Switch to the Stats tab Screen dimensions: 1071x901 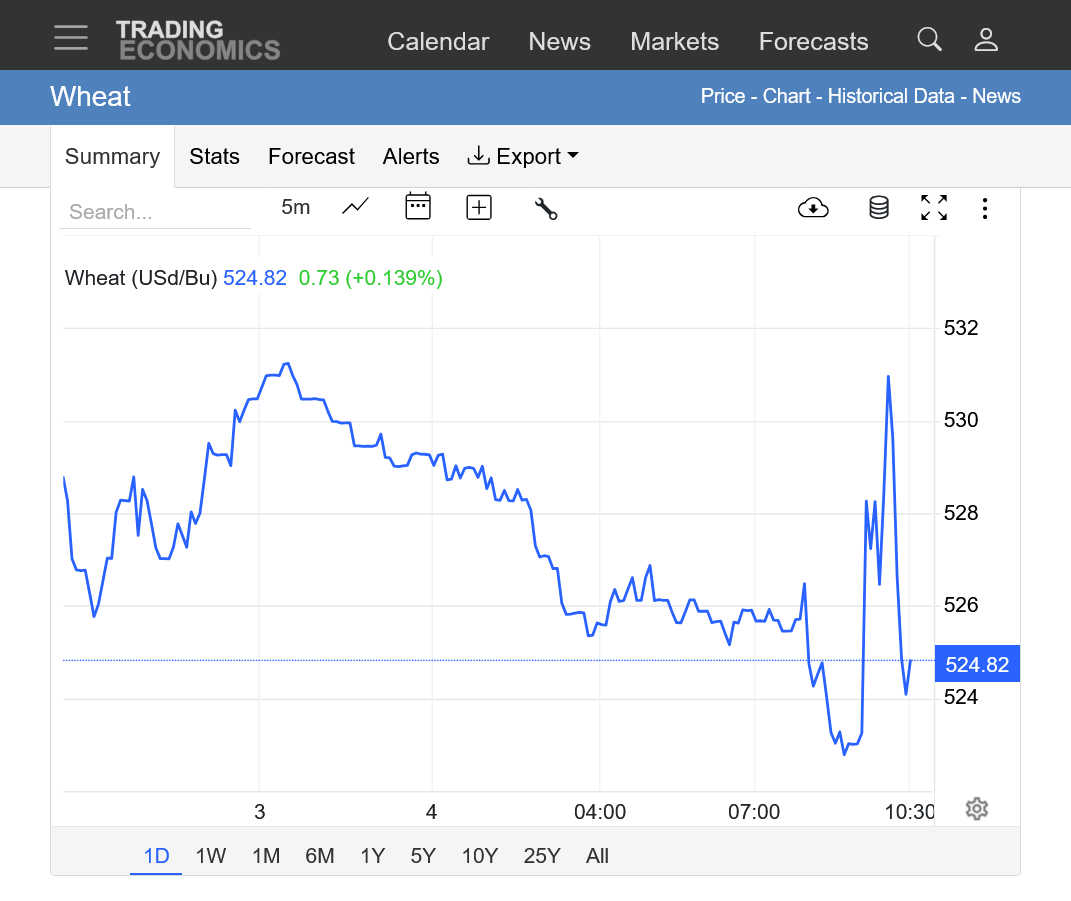(214, 157)
